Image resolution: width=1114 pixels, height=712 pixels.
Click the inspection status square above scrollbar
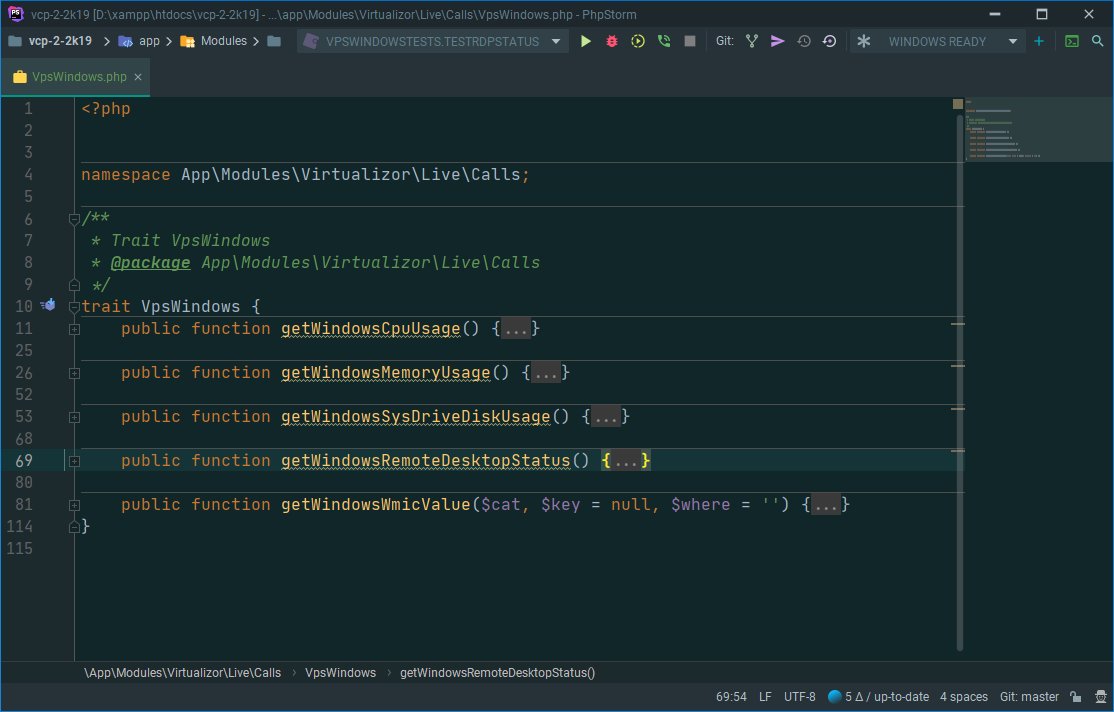[x=958, y=104]
